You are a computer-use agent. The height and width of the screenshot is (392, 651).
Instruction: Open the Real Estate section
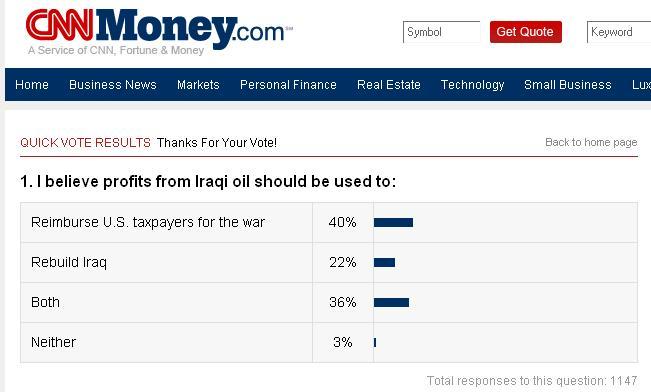point(389,85)
